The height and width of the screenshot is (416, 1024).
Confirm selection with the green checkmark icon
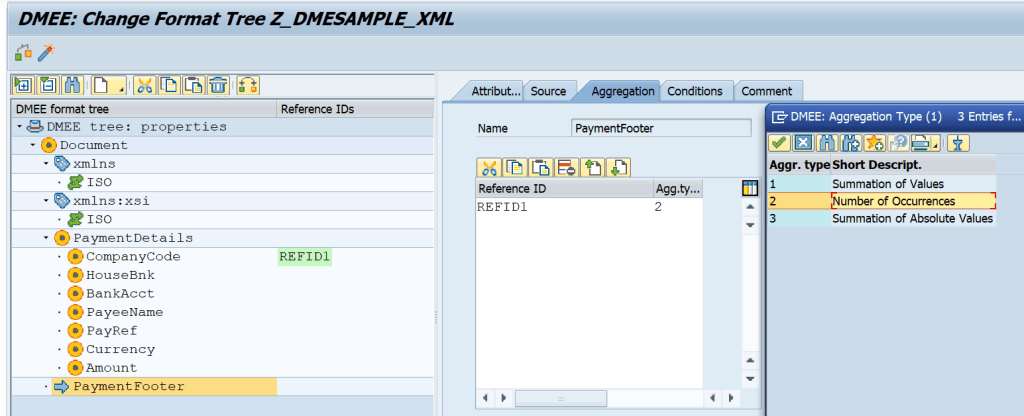778,142
